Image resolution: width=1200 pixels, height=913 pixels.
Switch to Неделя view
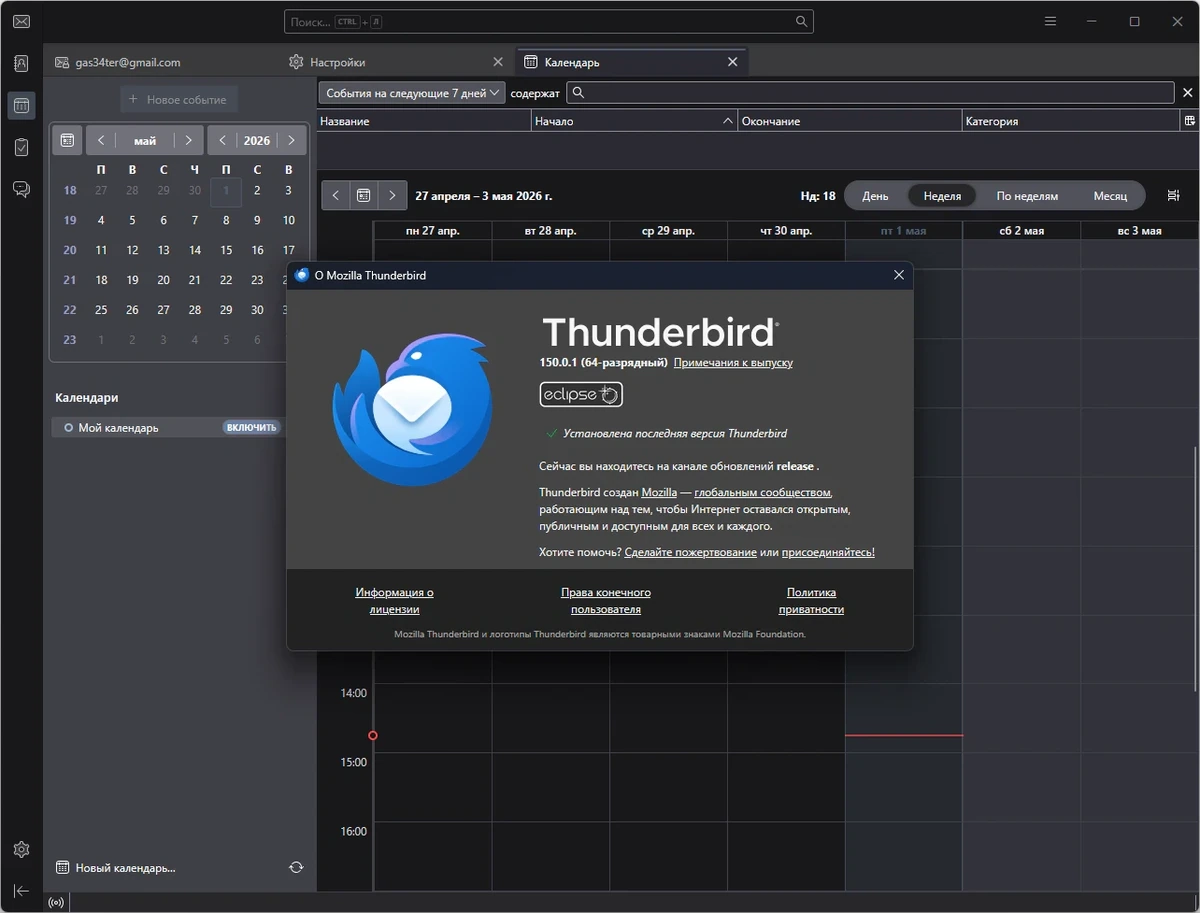point(942,196)
